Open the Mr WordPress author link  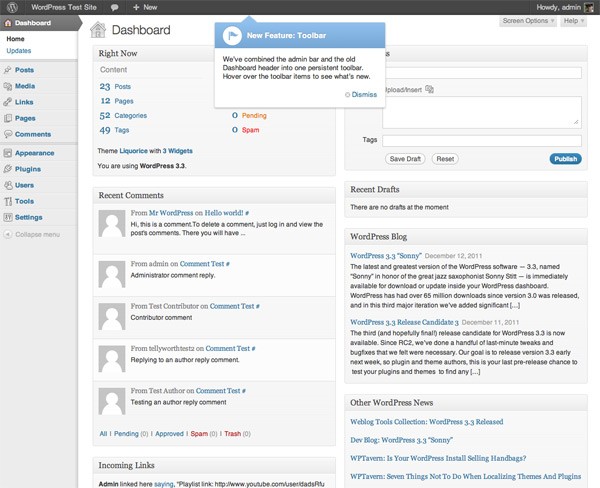(171, 213)
